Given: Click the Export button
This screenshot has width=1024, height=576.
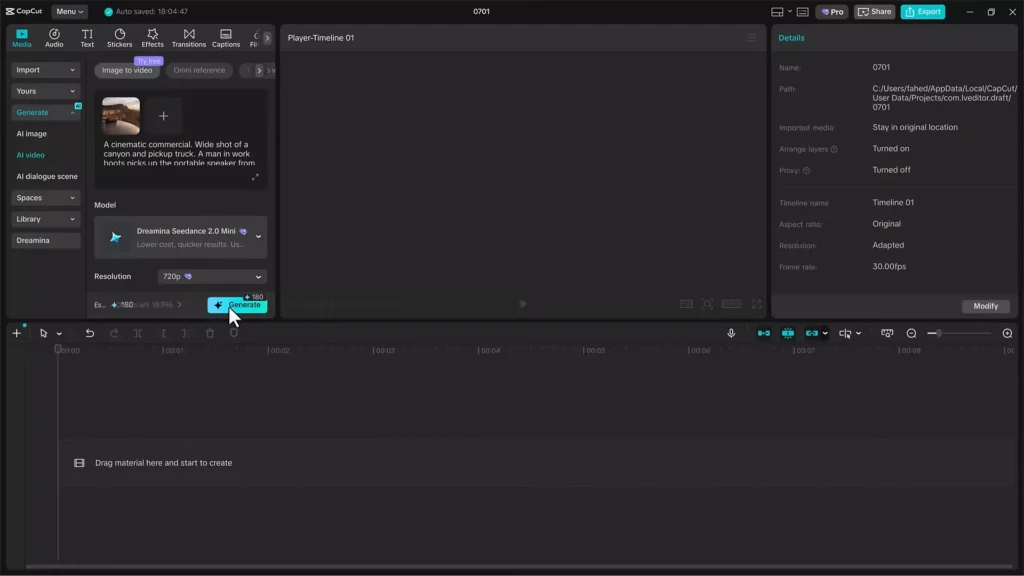Looking at the screenshot, I should [923, 12].
